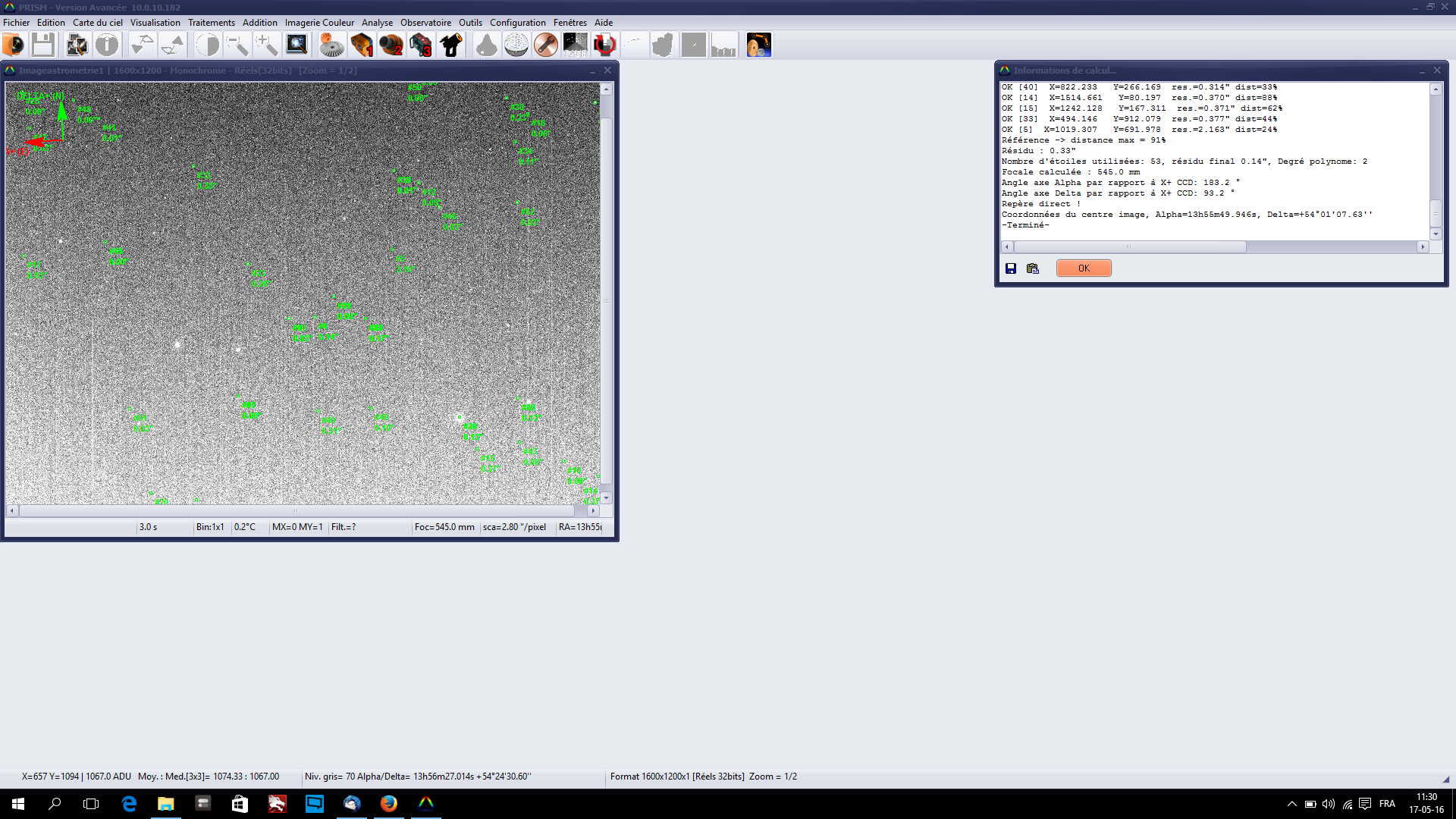
Task: Copy calculation info with clipboard icon
Action: [x=1033, y=268]
